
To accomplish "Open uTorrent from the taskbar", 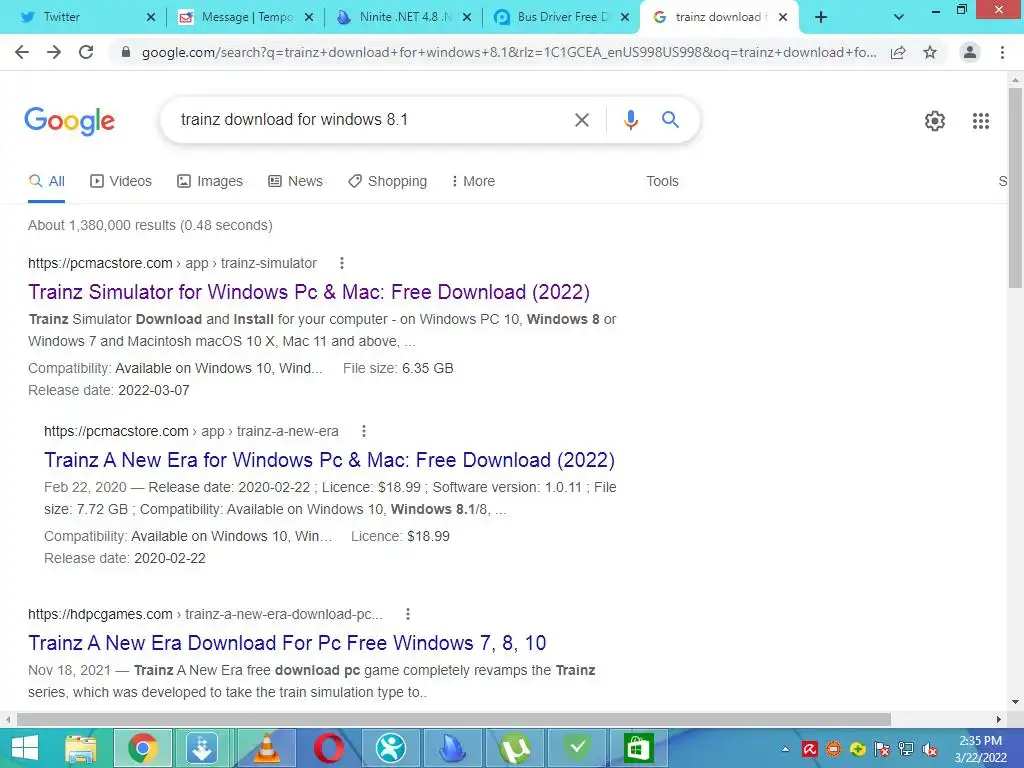I will pos(515,748).
